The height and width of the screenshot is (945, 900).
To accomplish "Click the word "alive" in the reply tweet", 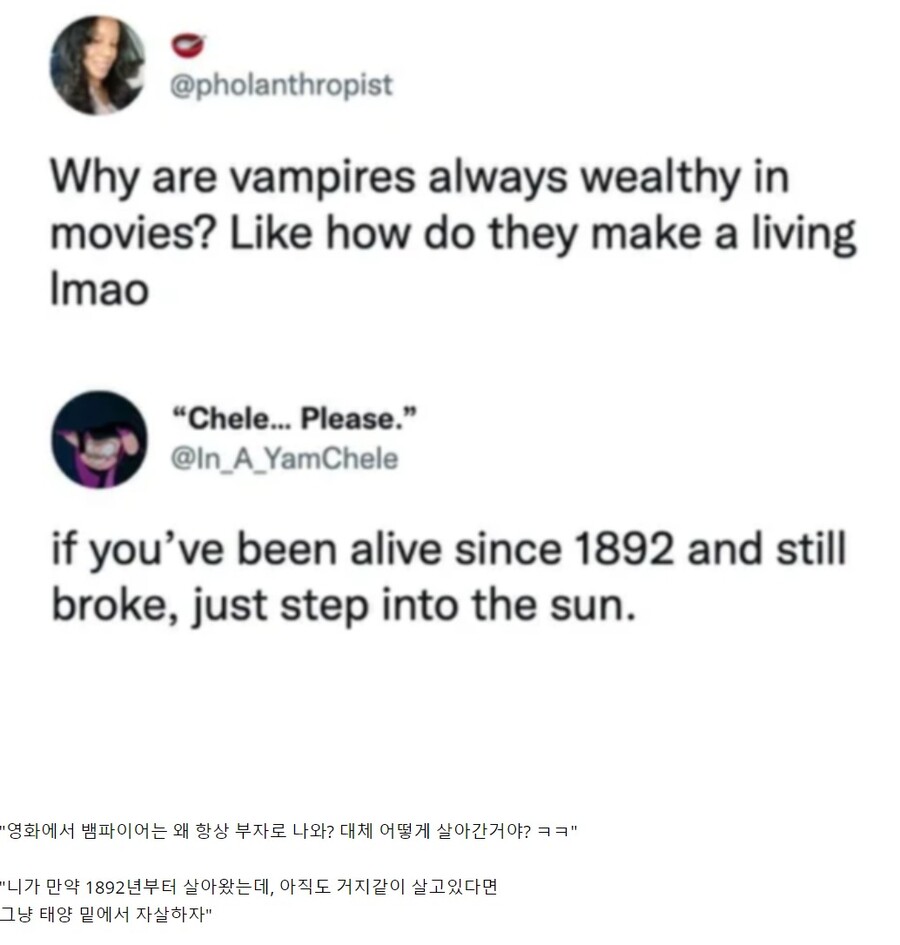I will click(396, 548).
